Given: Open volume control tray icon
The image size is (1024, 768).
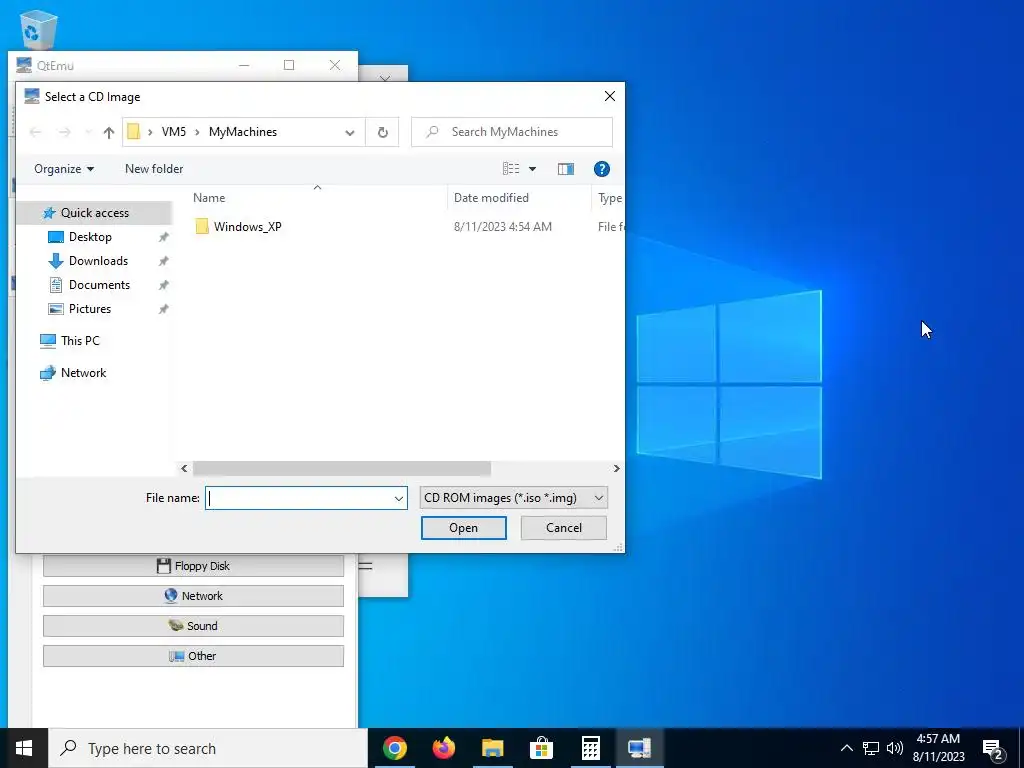Looking at the screenshot, I should pyautogui.click(x=895, y=748).
